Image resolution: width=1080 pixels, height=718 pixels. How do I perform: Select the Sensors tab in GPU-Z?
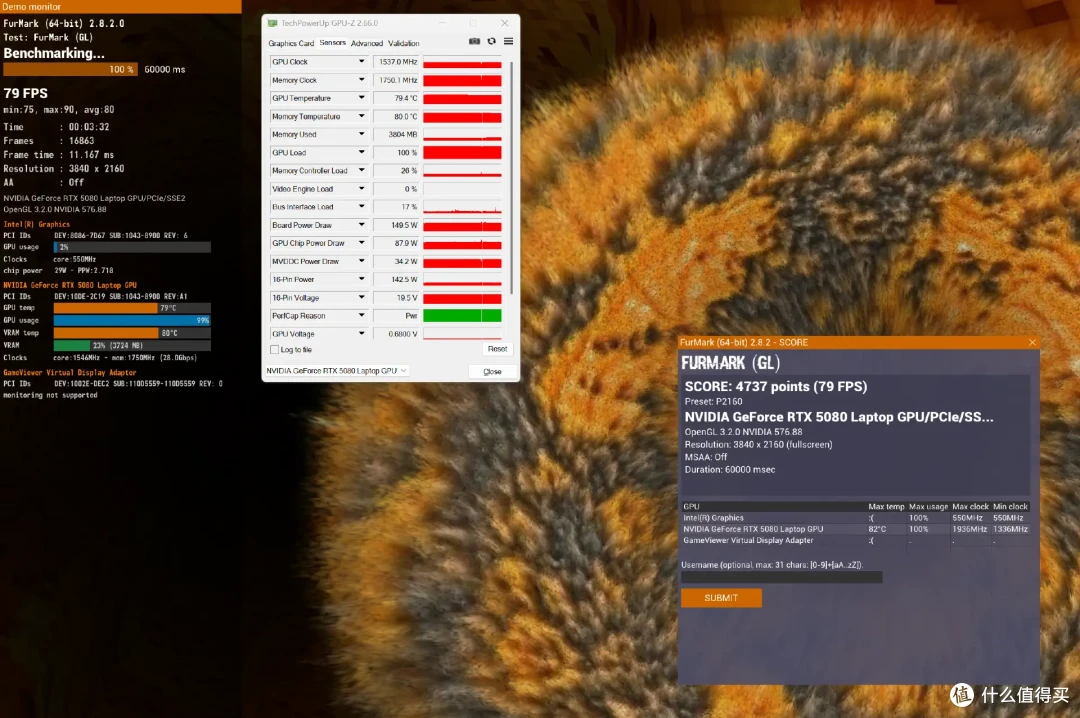tap(333, 43)
